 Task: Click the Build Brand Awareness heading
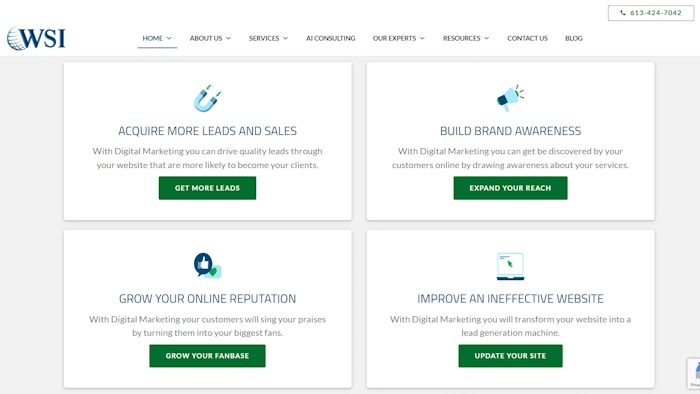point(510,131)
